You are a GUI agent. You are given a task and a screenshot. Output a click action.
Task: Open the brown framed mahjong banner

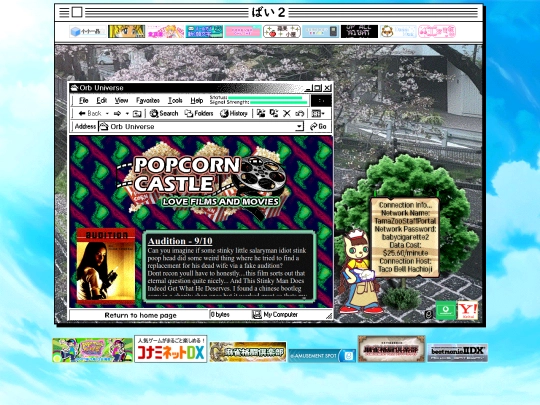point(391,349)
